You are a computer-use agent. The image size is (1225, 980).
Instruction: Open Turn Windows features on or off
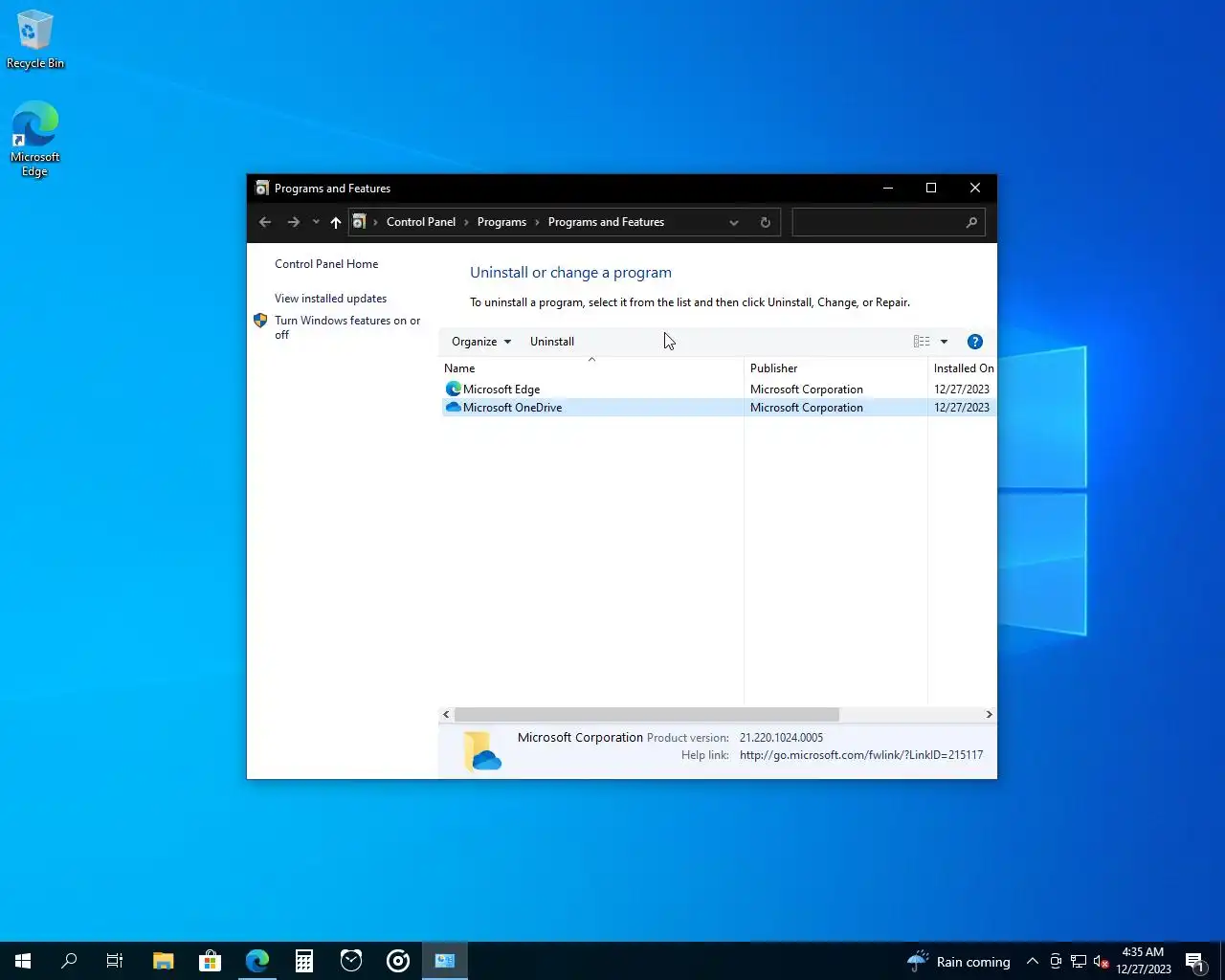[347, 327]
